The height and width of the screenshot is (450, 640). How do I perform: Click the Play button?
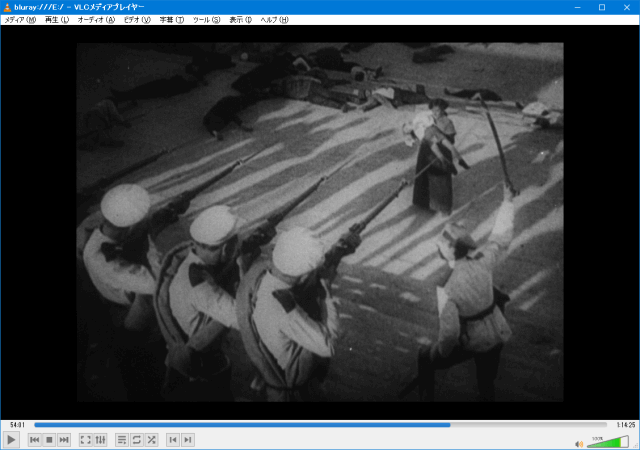tap(11, 440)
